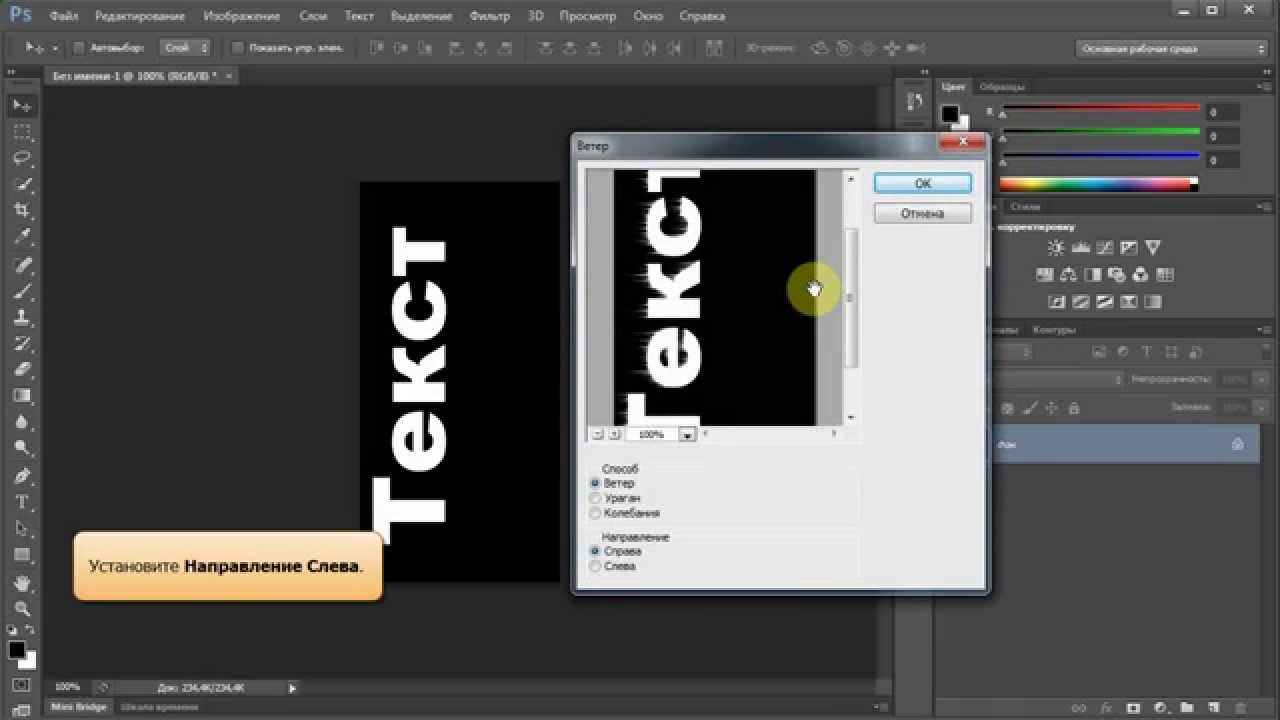Select the Eyedropper tool

pyautogui.click(x=22, y=237)
